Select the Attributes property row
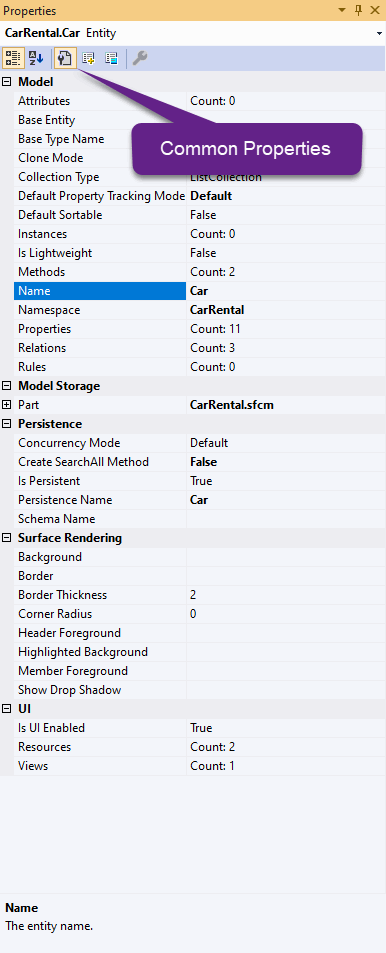 click(x=199, y=101)
